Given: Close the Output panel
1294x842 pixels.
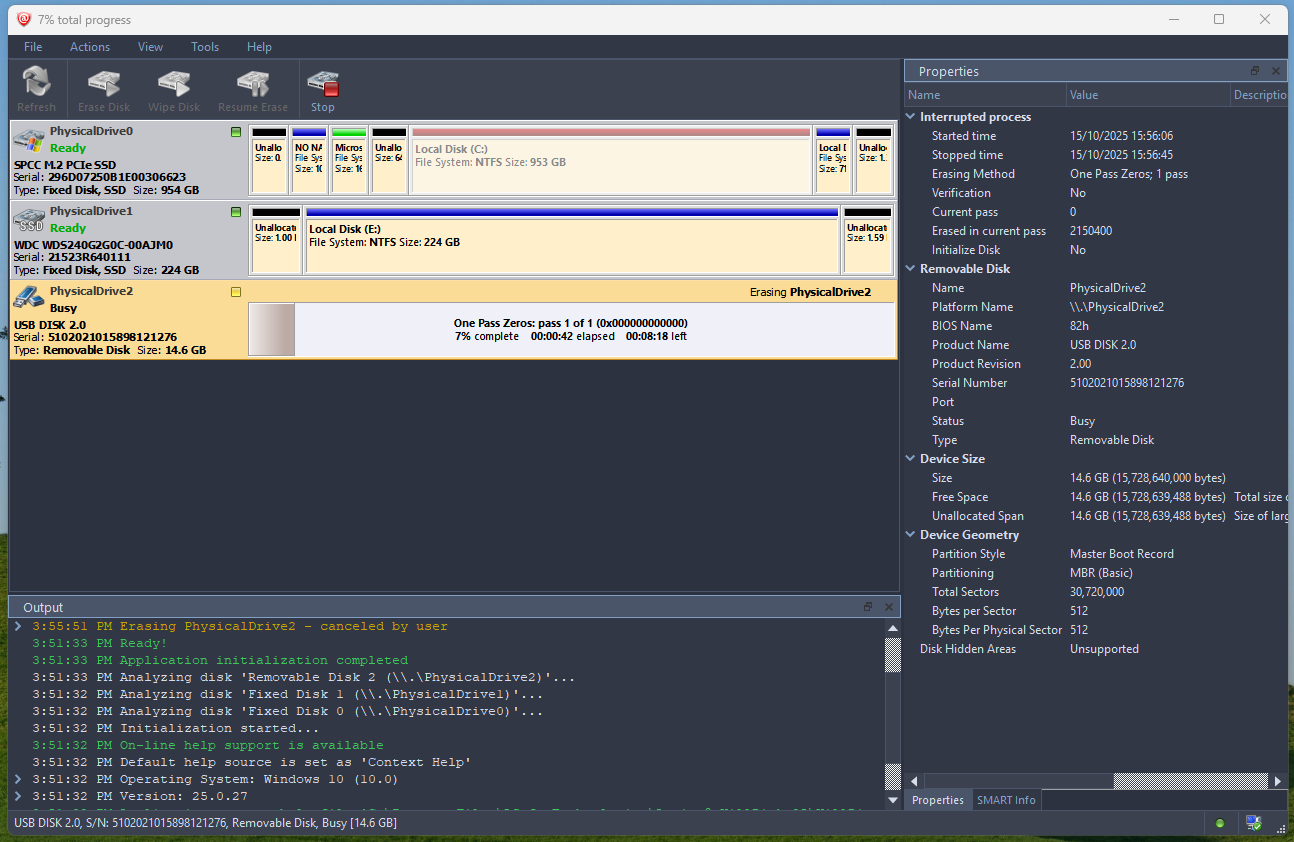Looking at the screenshot, I should click(888, 607).
